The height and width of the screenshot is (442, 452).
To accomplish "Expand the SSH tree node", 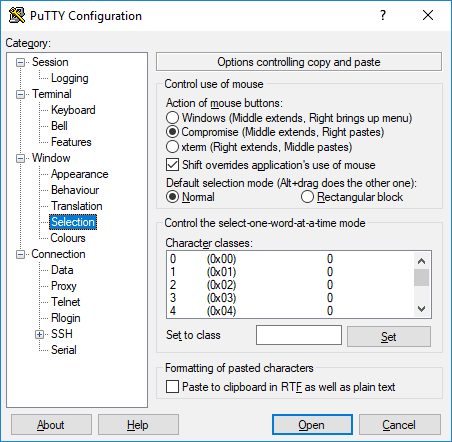I will (x=40, y=334).
